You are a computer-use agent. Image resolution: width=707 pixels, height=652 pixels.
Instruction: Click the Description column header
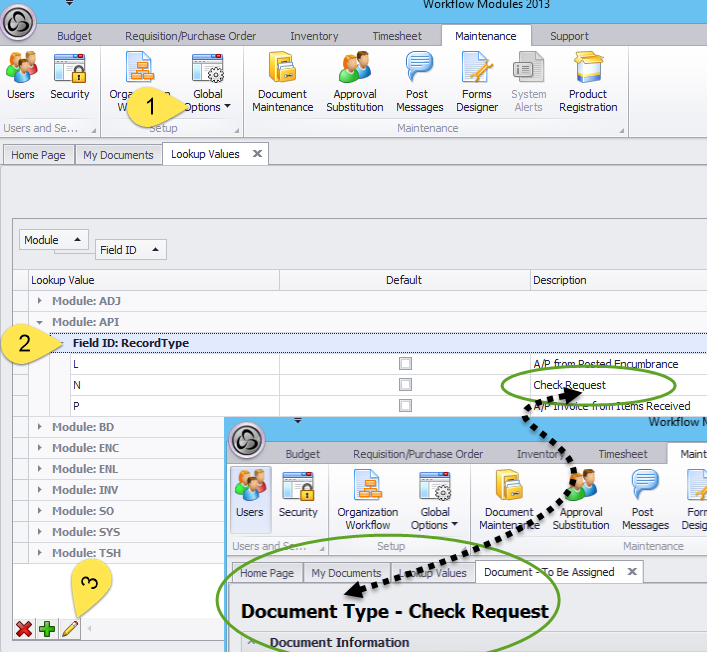(559, 280)
